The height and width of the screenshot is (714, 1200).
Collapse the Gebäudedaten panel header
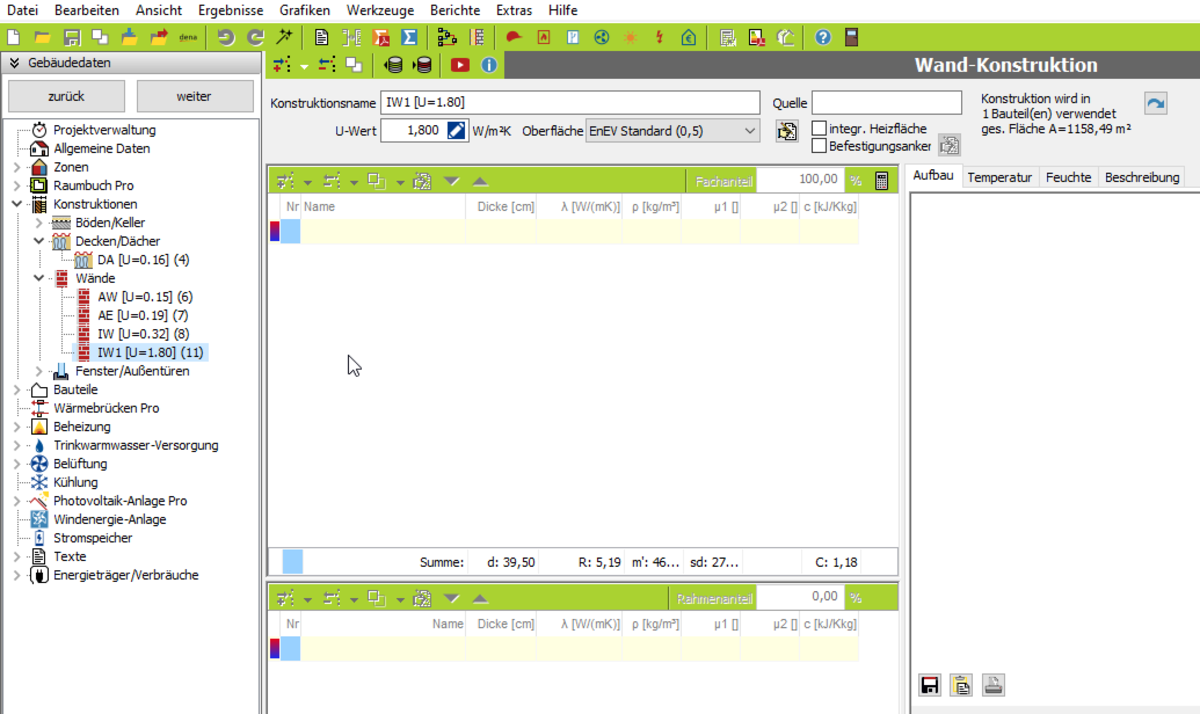click(x=15, y=63)
